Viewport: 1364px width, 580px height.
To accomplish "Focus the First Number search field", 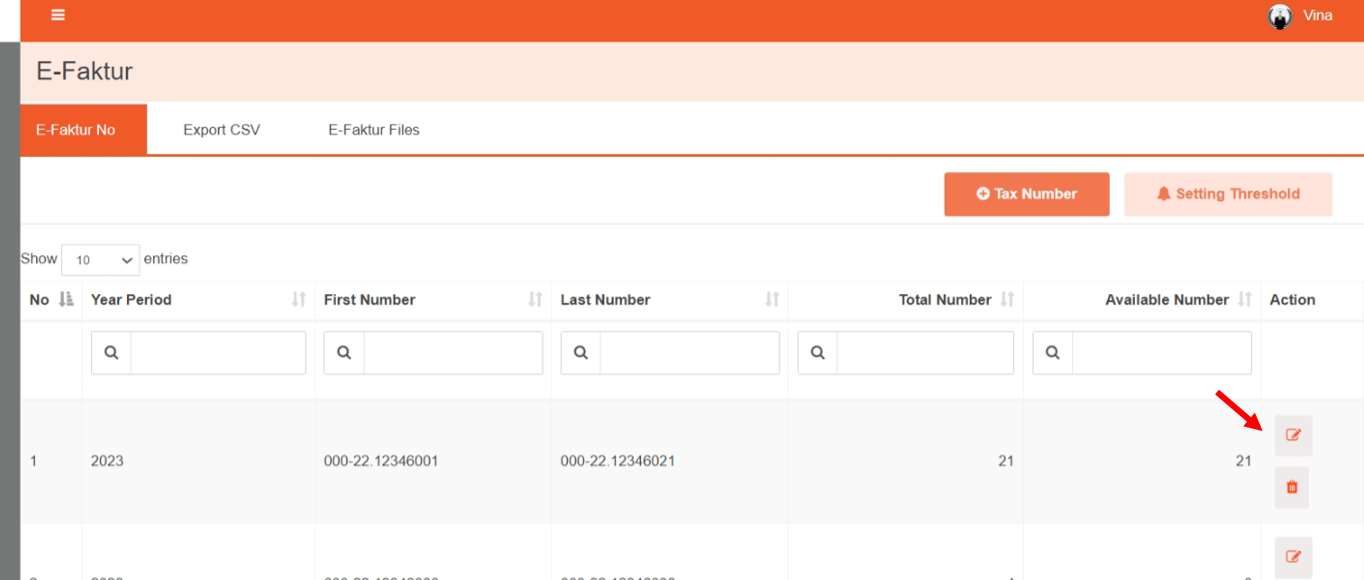I will click(452, 353).
